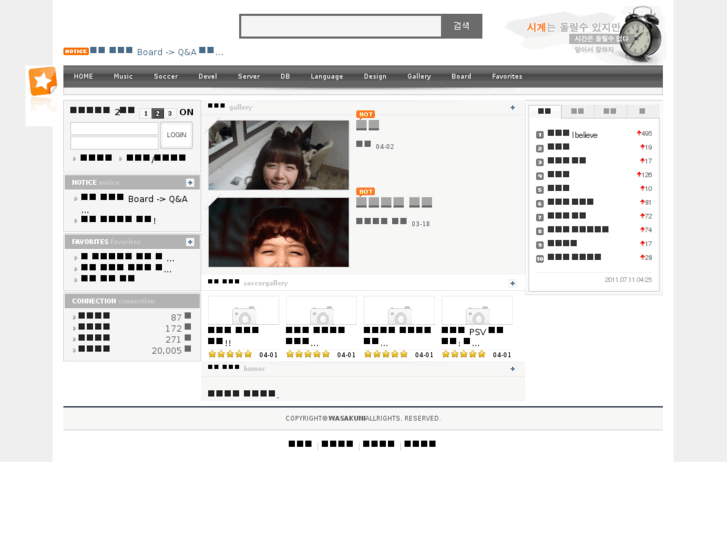Open more of the soccergallery section
This screenshot has height=545, width=727.
(512, 283)
